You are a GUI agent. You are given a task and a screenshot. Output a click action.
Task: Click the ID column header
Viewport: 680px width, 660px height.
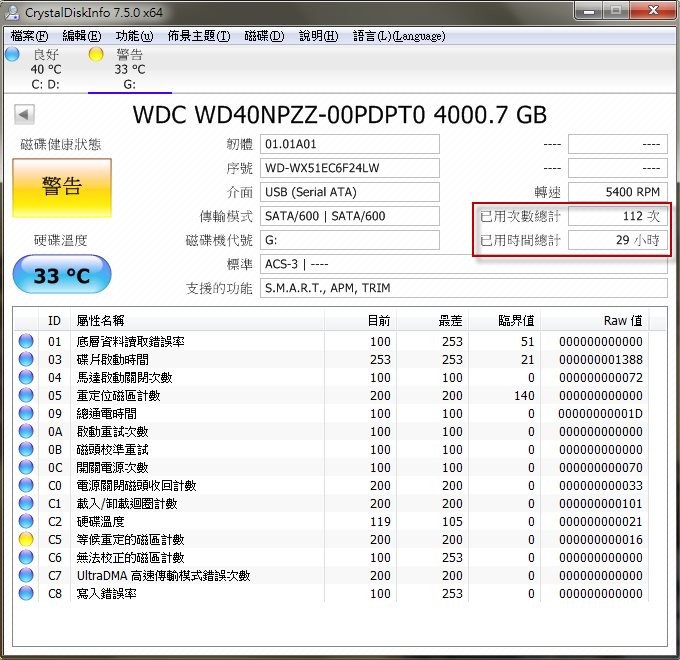pyautogui.click(x=55, y=320)
